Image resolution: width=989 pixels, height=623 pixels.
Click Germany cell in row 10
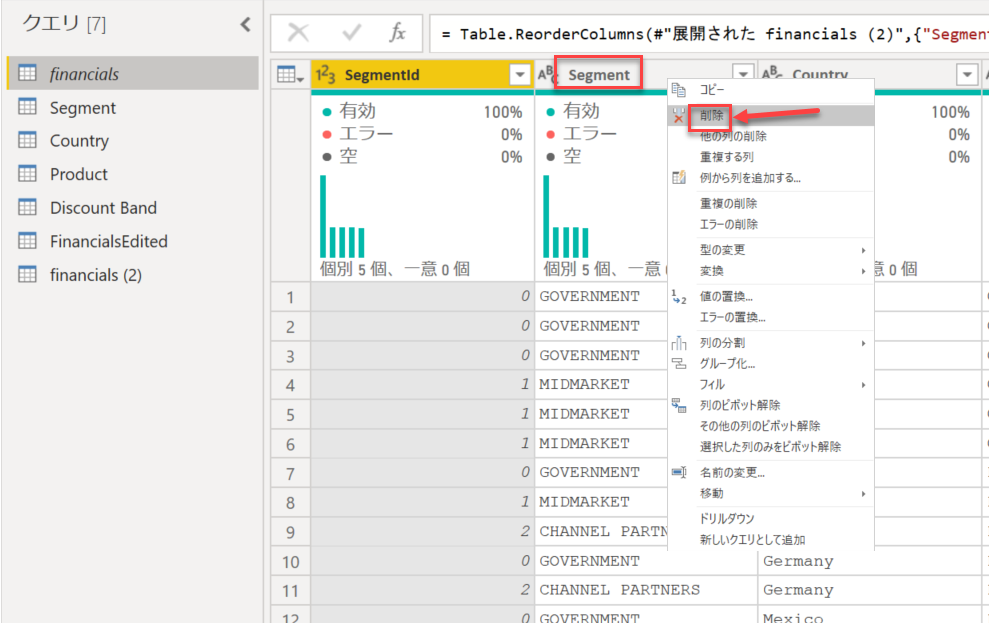click(869, 561)
